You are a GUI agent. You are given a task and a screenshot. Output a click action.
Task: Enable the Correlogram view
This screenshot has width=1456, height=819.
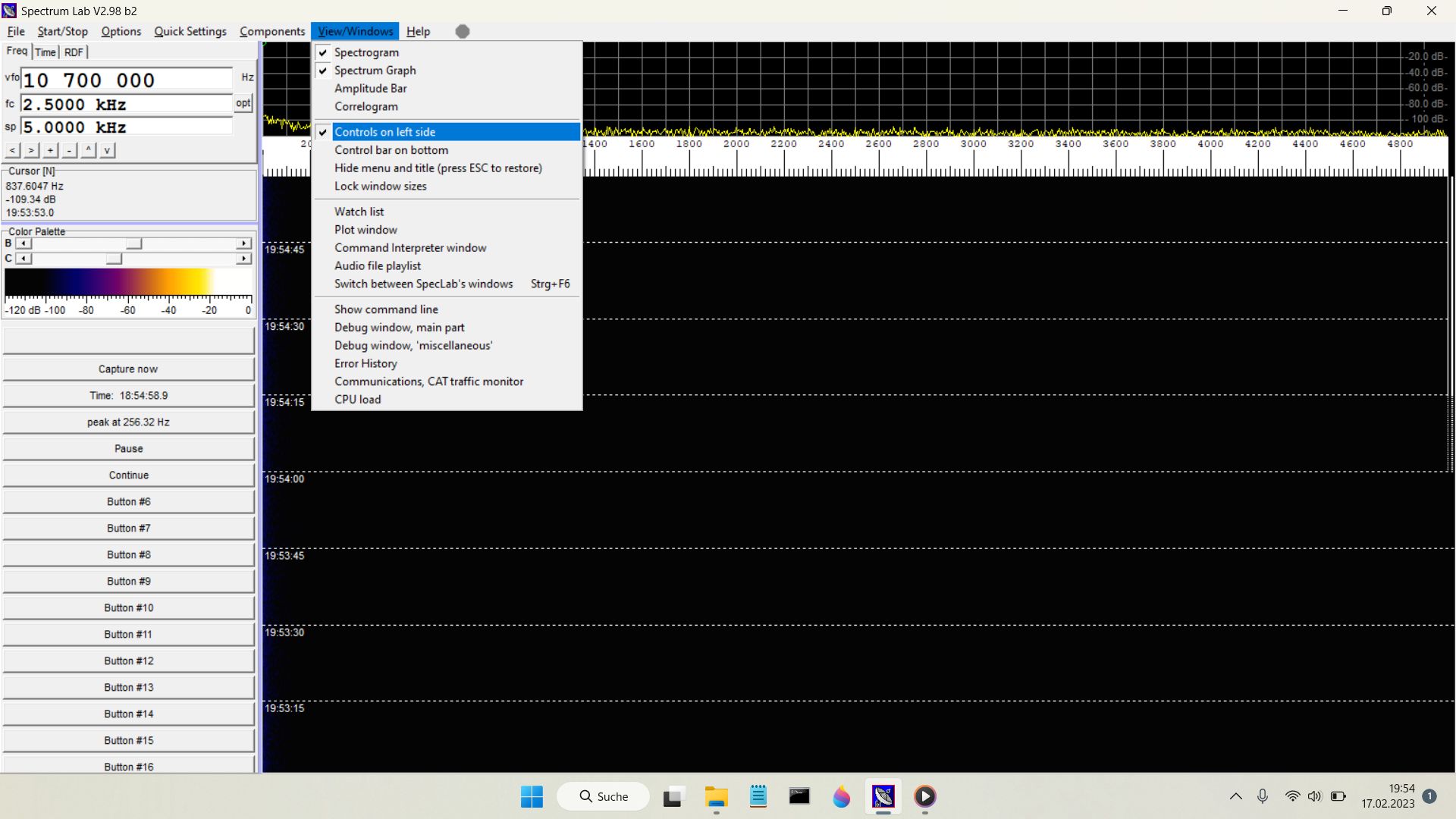pos(447,107)
